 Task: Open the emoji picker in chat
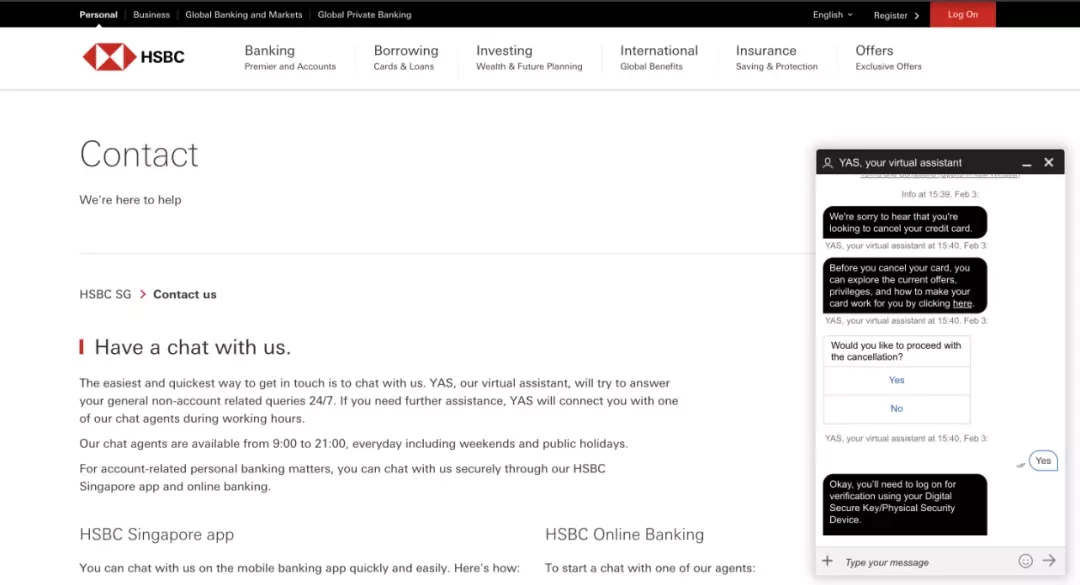click(1026, 561)
